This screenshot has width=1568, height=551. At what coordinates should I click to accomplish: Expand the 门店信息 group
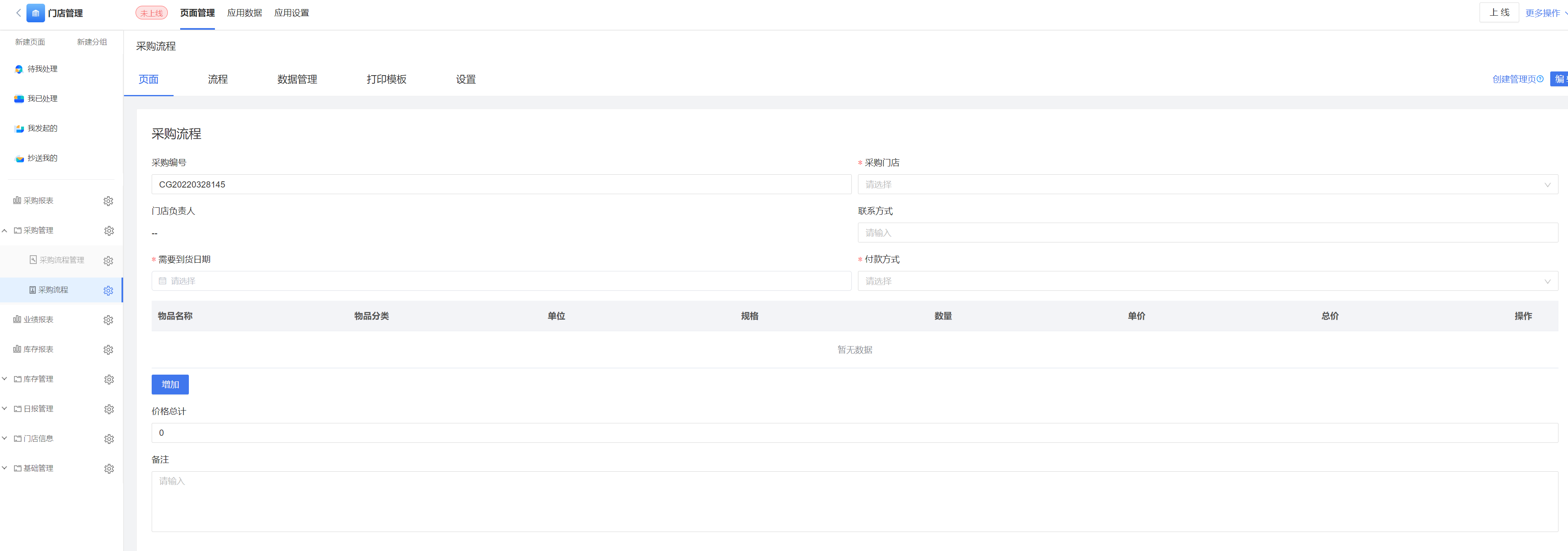pyautogui.click(x=5, y=439)
